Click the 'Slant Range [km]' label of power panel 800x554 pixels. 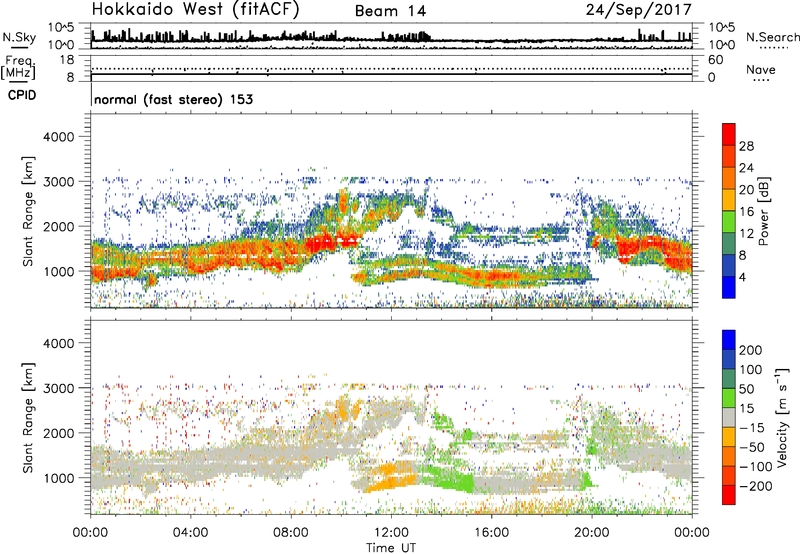pos(28,211)
